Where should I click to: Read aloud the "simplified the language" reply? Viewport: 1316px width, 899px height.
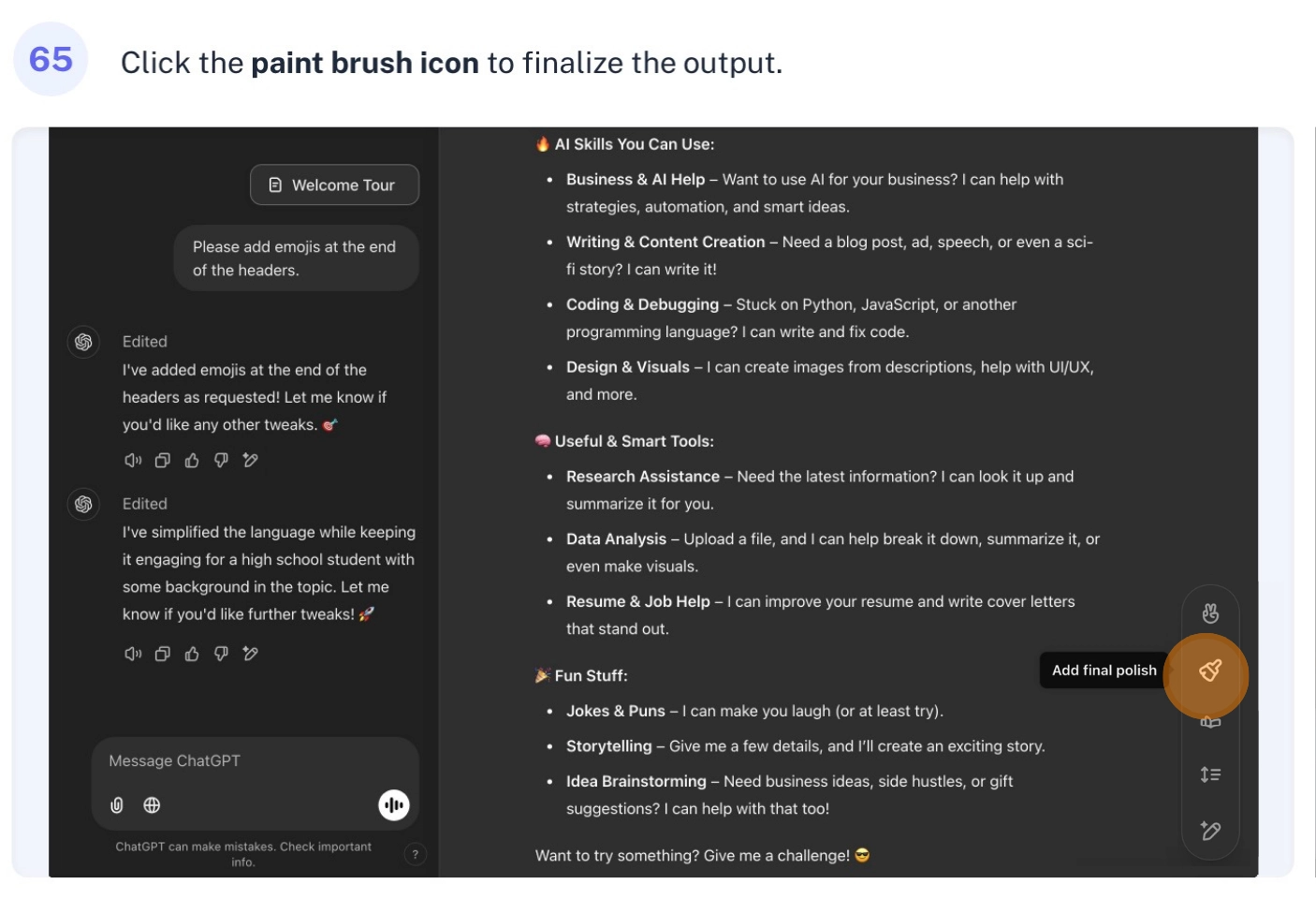click(x=133, y=654)
